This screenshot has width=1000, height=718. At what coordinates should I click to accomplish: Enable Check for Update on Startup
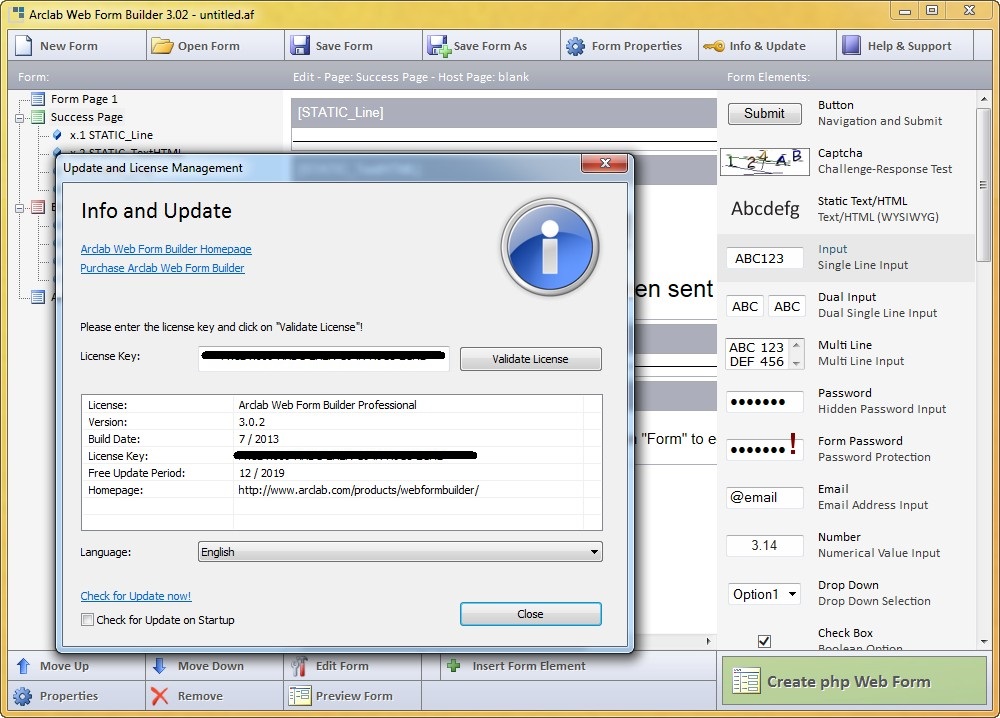click(x=88, y=620)
